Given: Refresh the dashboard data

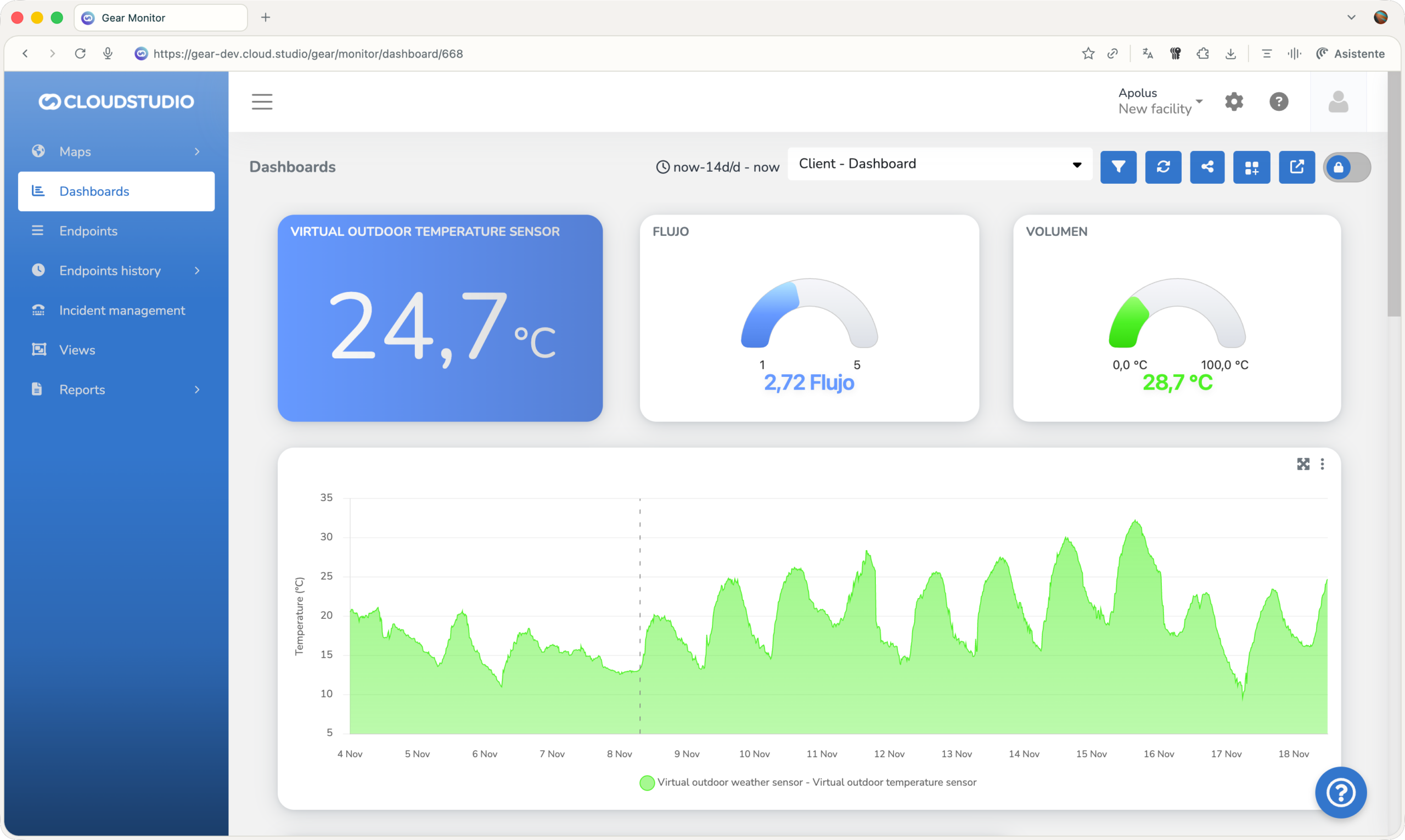Looking at the screenshot, I should point(1163,167).
